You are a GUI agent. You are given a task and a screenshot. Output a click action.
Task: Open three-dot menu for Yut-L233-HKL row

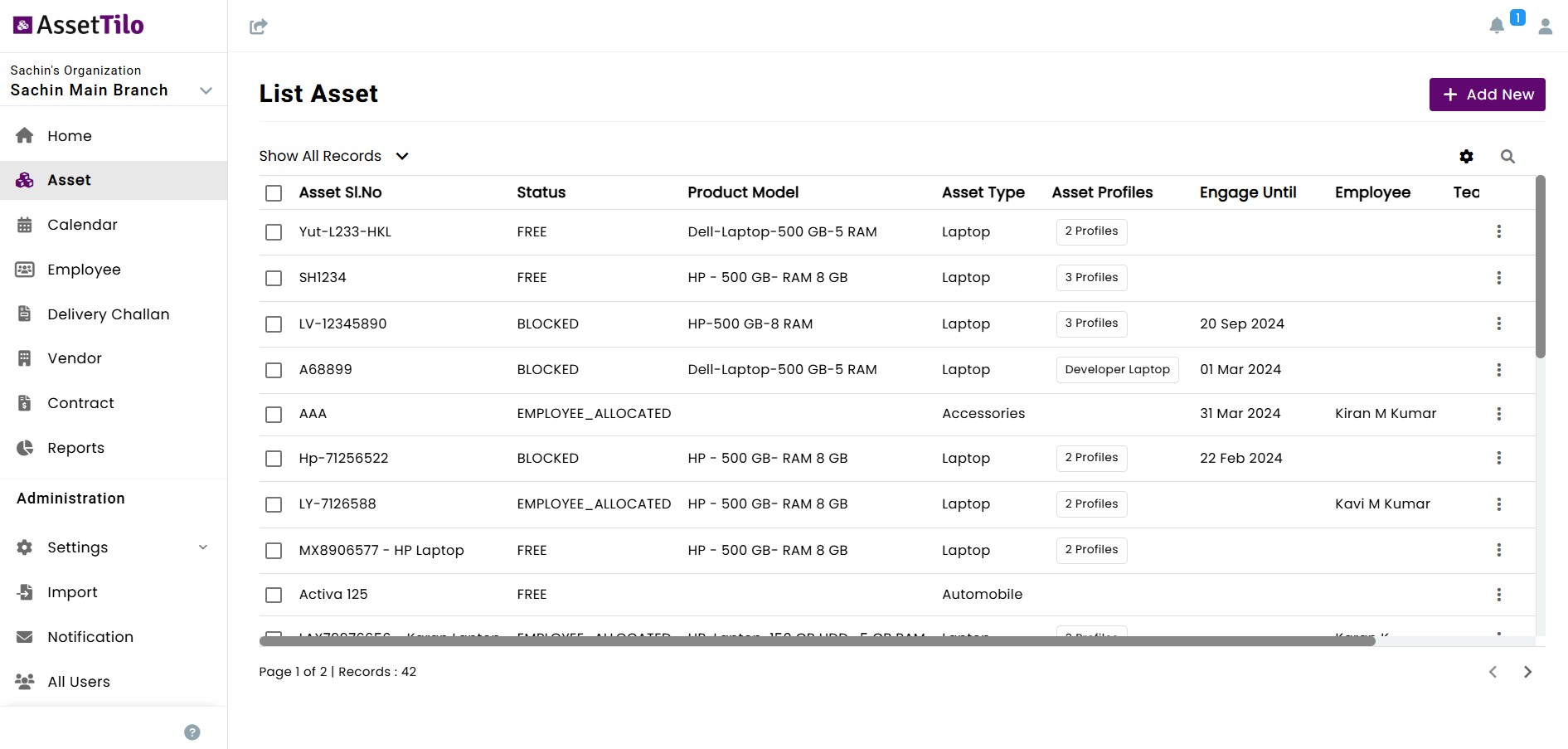coord(1498,231)
